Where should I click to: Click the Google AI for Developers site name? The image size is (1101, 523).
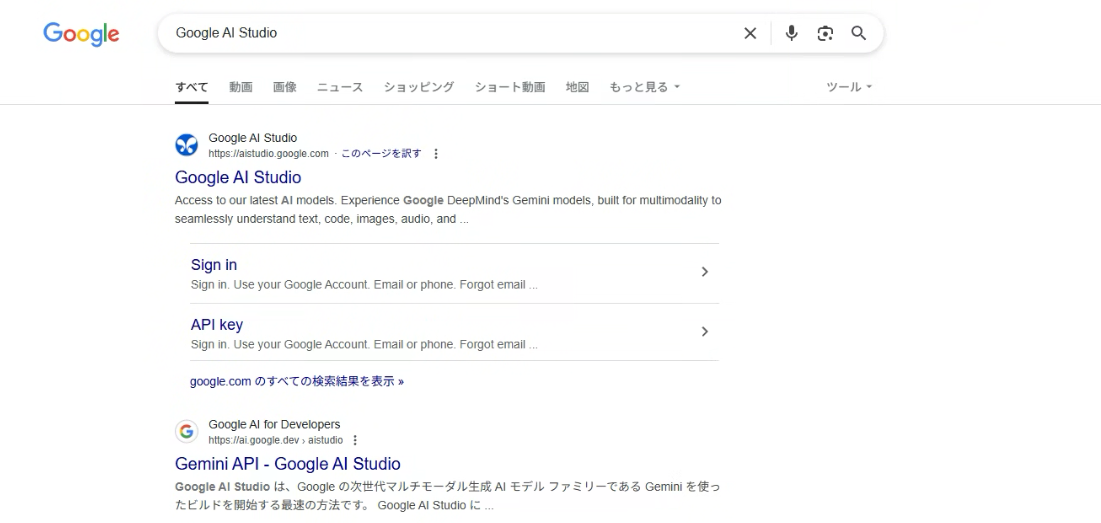[274, 424]
